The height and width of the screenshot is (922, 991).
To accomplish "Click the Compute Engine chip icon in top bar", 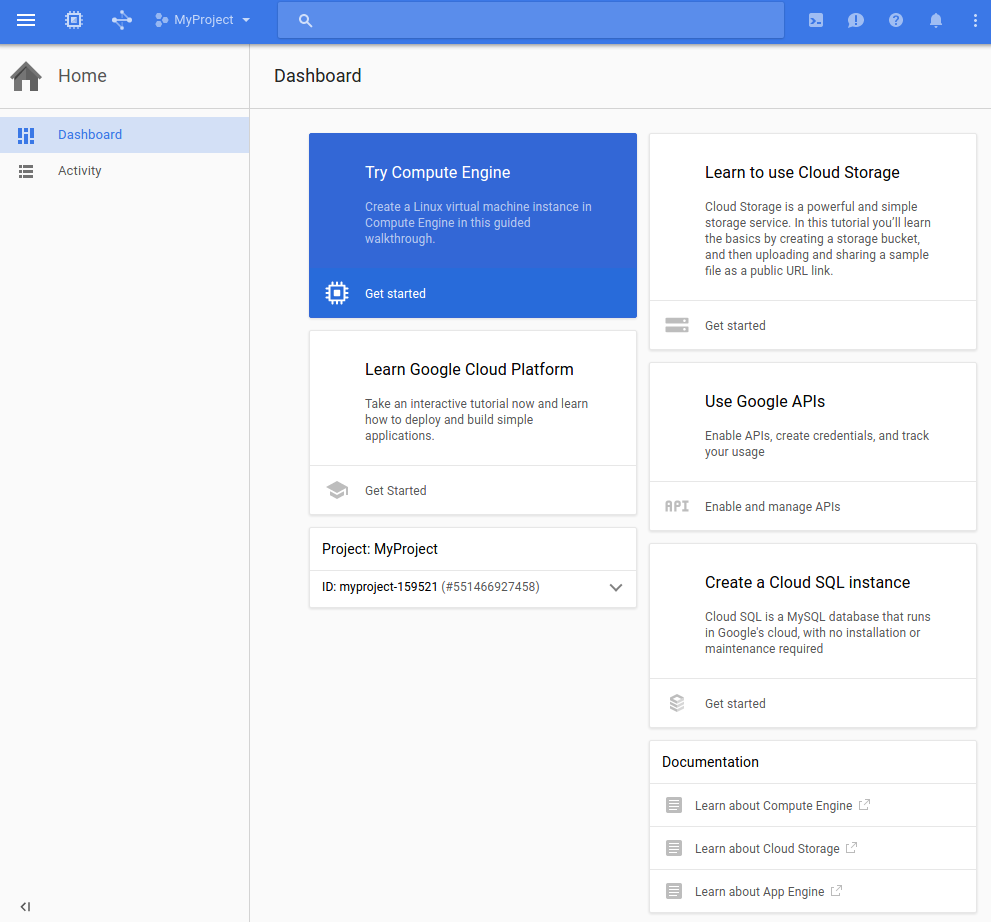I will (x=73, y=20).
